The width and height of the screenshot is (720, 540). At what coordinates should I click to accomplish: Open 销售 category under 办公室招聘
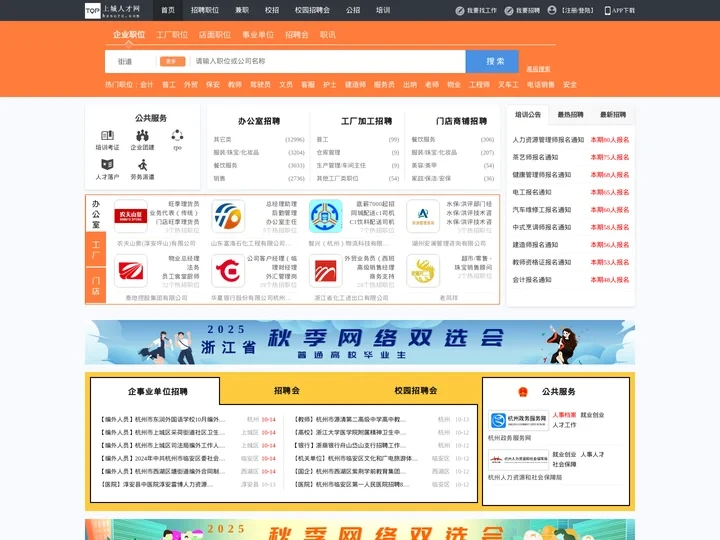(219, 178)
